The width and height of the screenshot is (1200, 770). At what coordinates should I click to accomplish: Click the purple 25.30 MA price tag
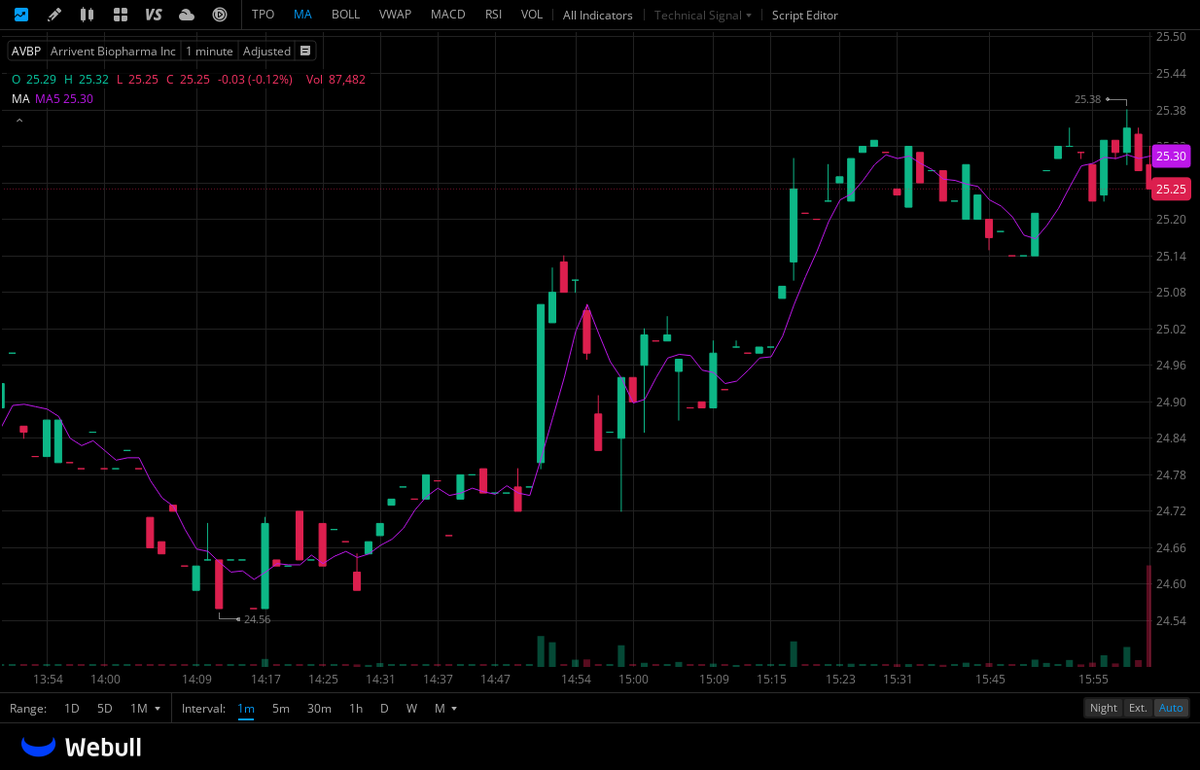point(1171,156)
